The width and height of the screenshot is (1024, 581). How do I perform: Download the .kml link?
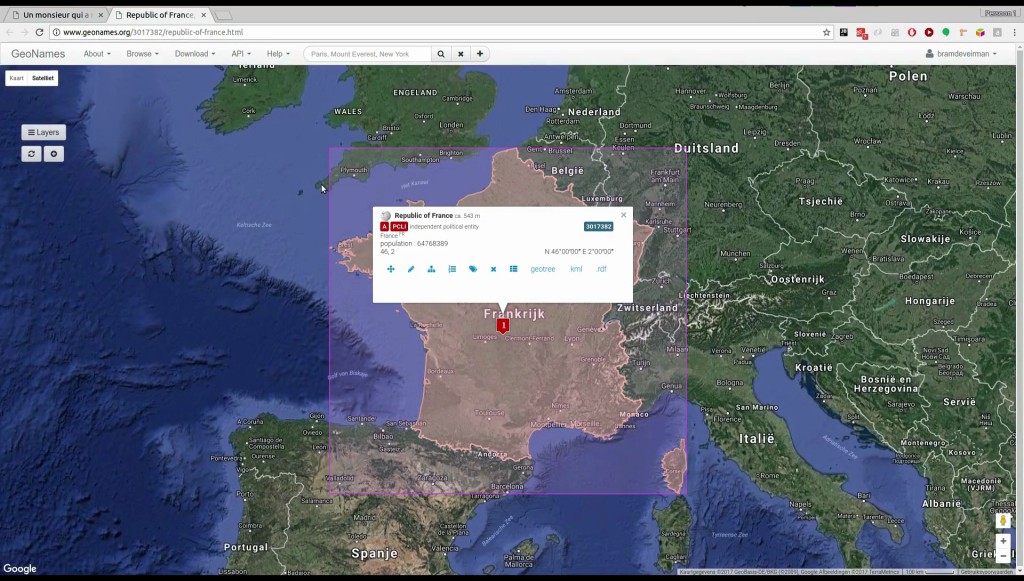575,269
